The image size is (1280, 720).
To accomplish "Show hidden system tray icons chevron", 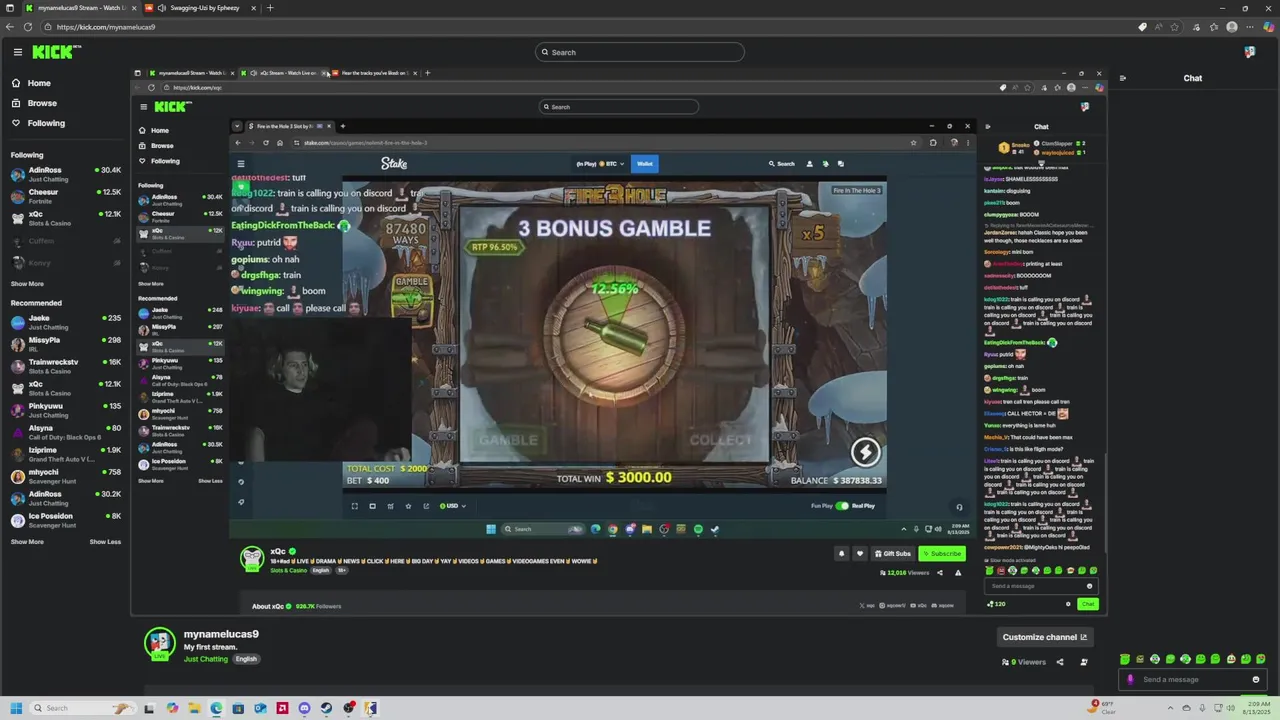I will point(1171,708).
